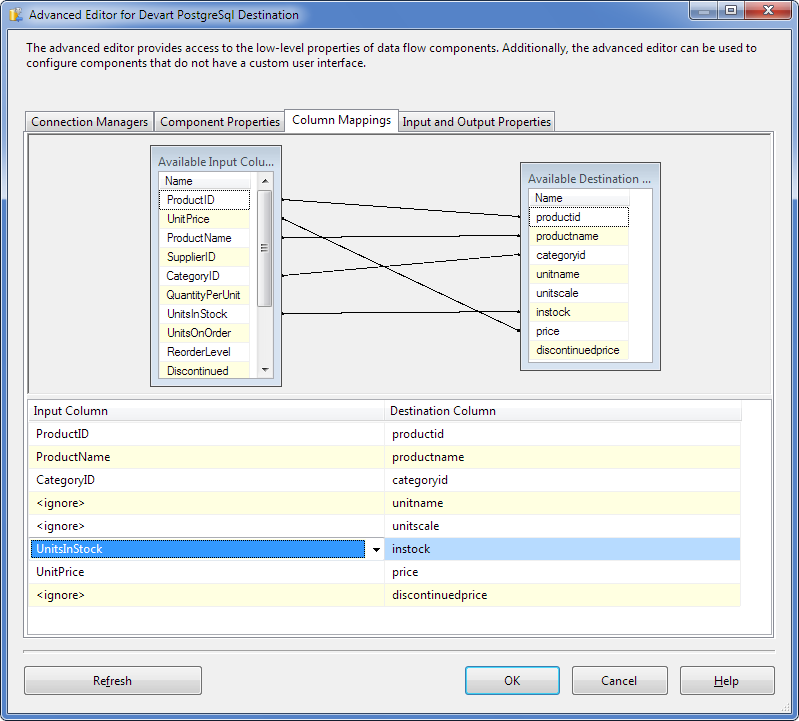799x721 pixels.
Task: Select QuantityPerUnit in input columns list
Action: tap(203, 295)
